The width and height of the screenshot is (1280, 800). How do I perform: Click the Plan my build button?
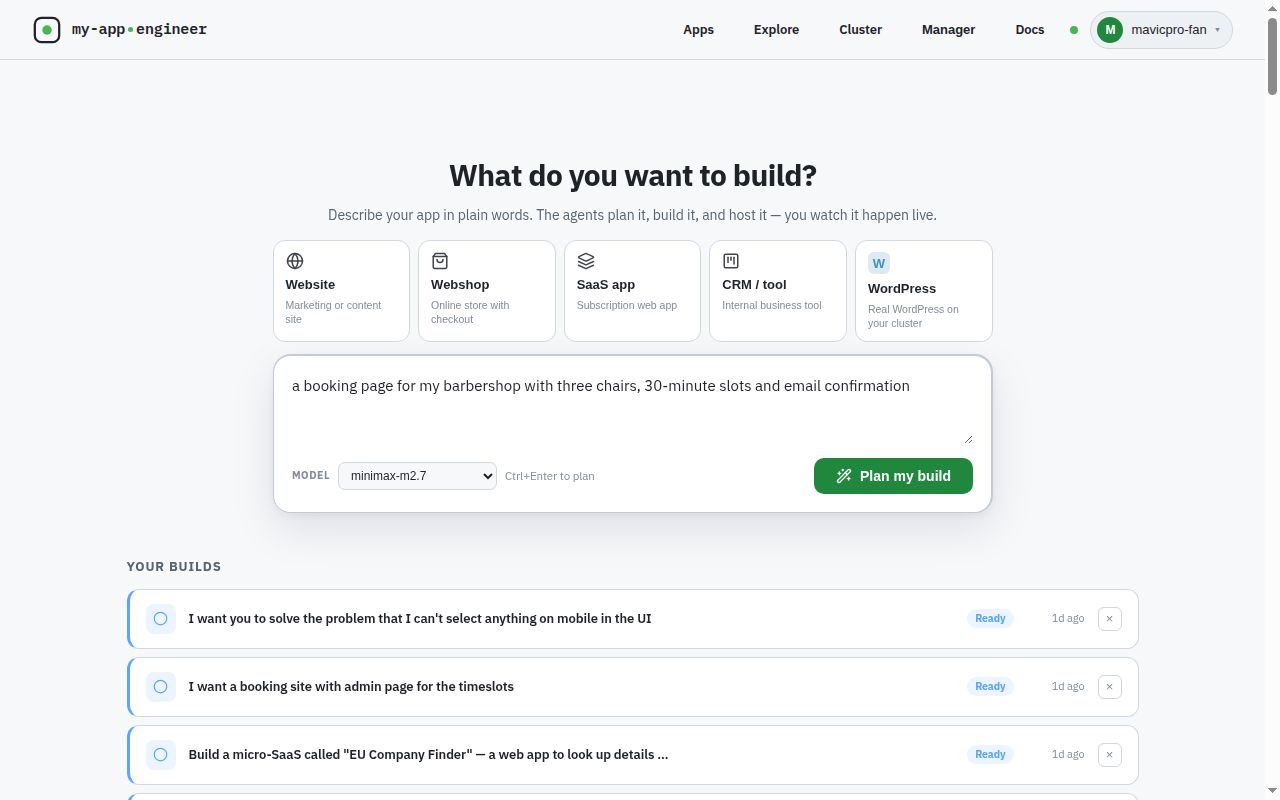(x=893, y=476)
